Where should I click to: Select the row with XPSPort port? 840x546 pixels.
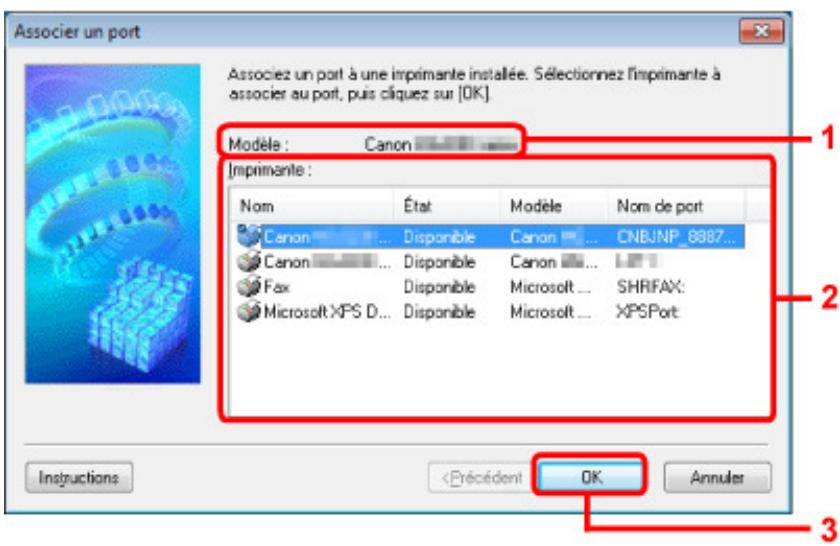click(489, 311)
